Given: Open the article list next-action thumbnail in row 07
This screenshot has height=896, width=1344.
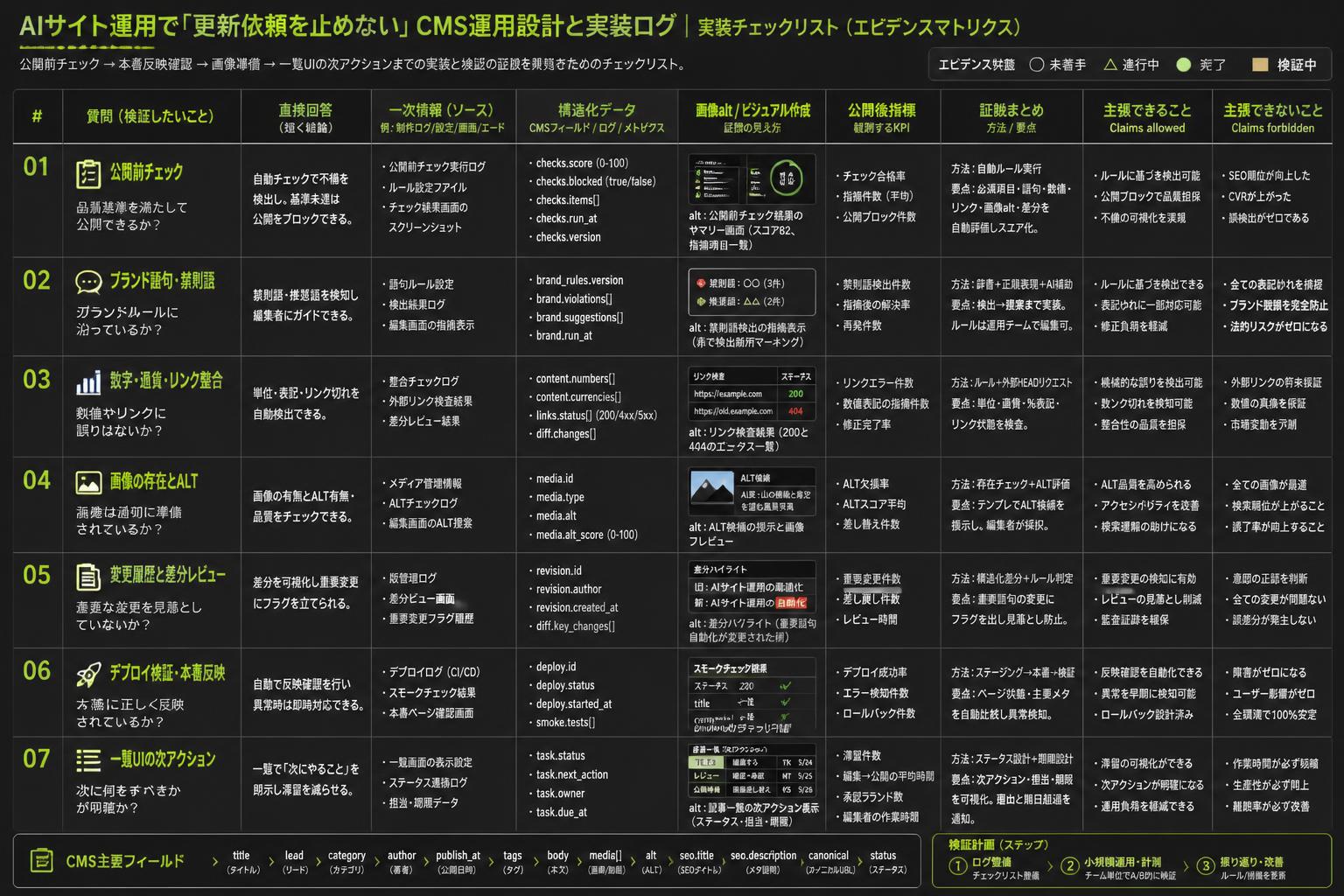Looking at the screenshot, I should pos(752,770).
